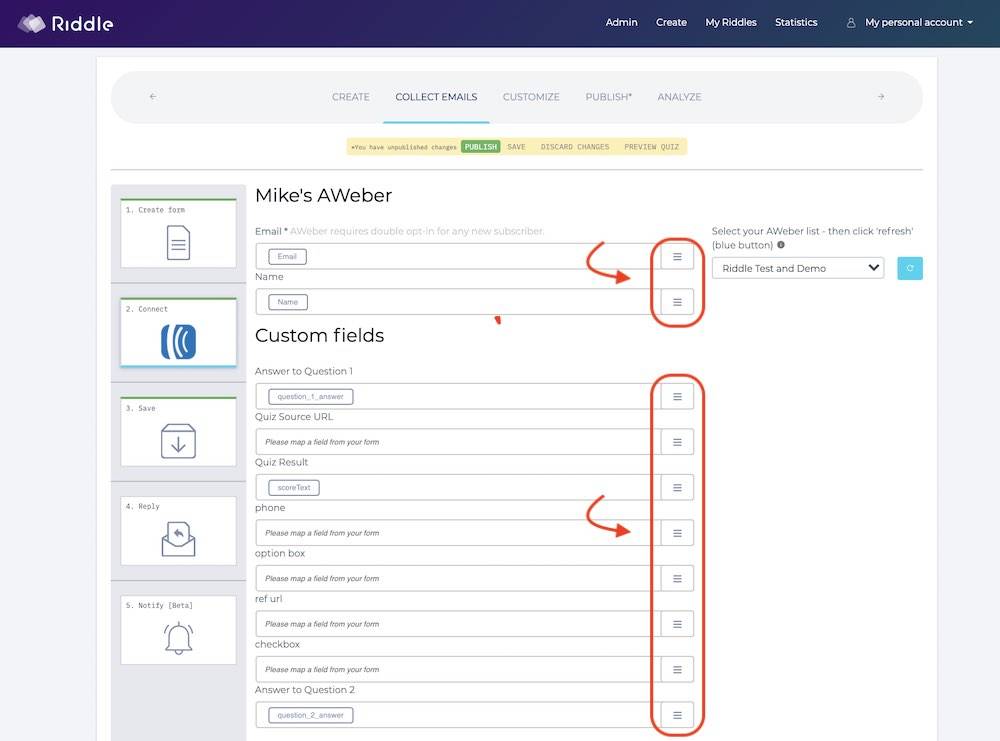
Task: Click the back arrow in step bar
Action: pyautogui.click(x=153, y=96)
